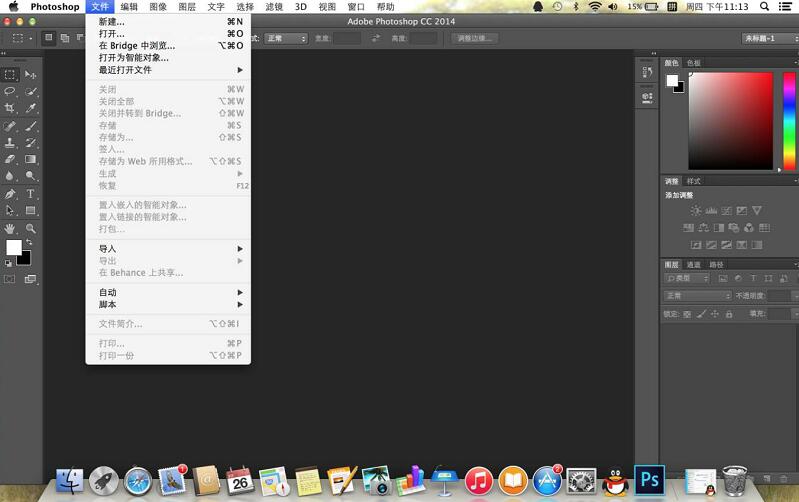
Task: Select the Rectangular Marquee tool
Action: coord(10,75)
